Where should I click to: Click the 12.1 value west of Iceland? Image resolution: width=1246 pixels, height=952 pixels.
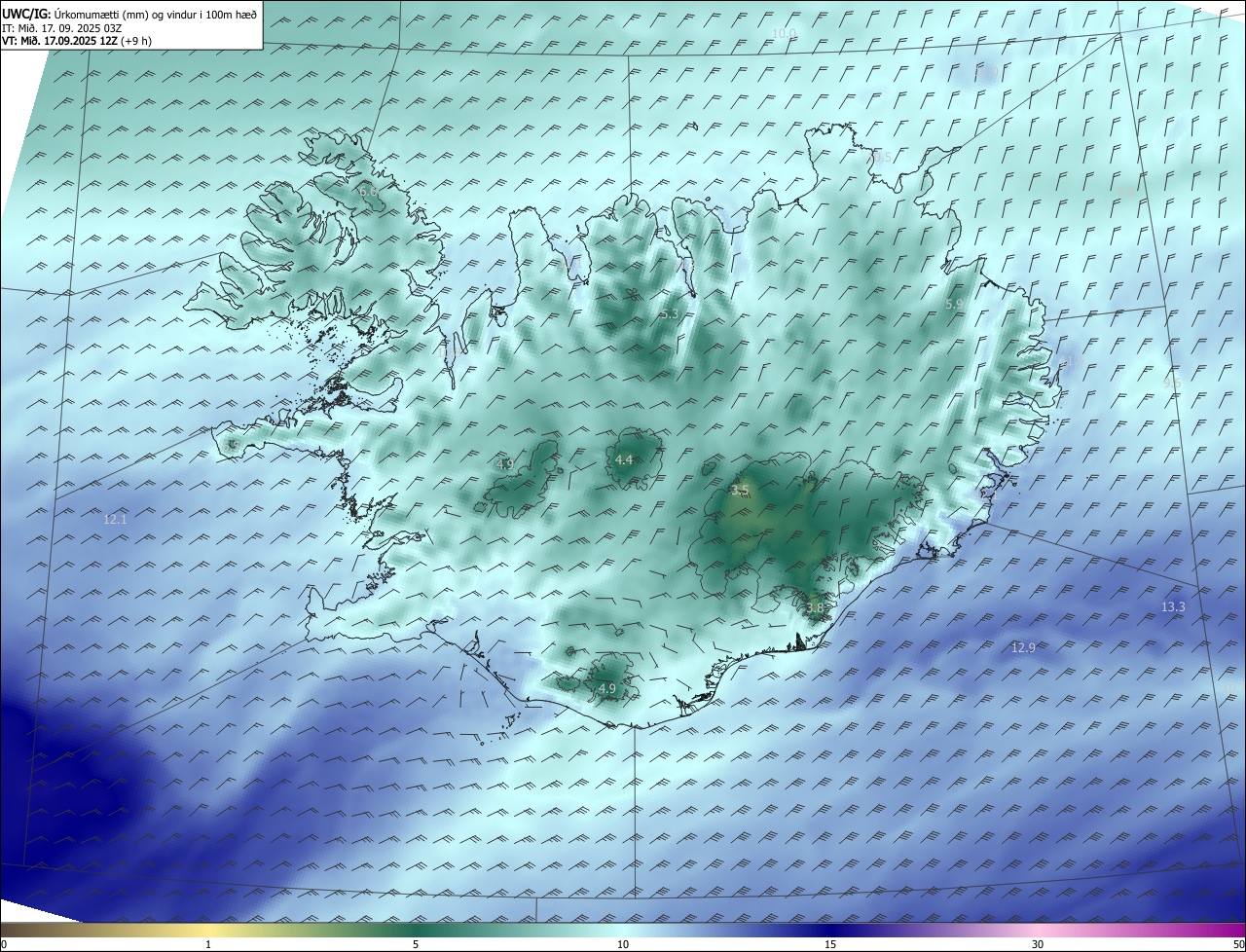tap(115, 520)
